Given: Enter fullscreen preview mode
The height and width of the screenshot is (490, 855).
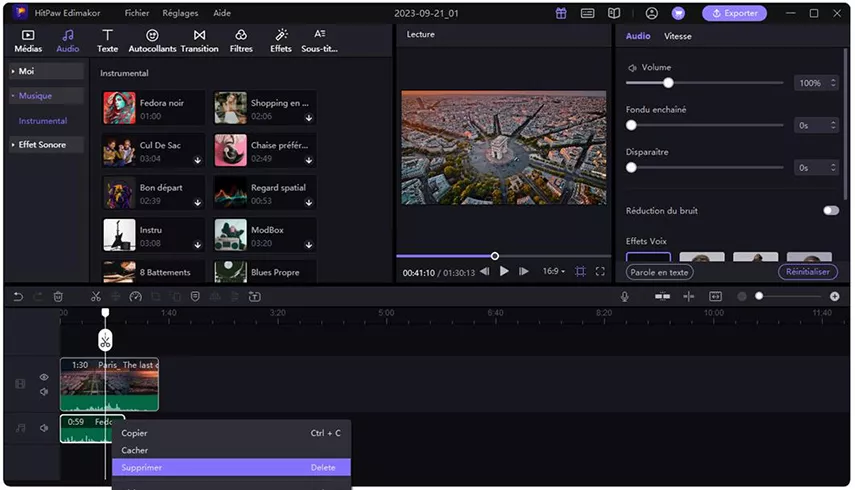Looking at the screenshot, I should coord(600,271).
